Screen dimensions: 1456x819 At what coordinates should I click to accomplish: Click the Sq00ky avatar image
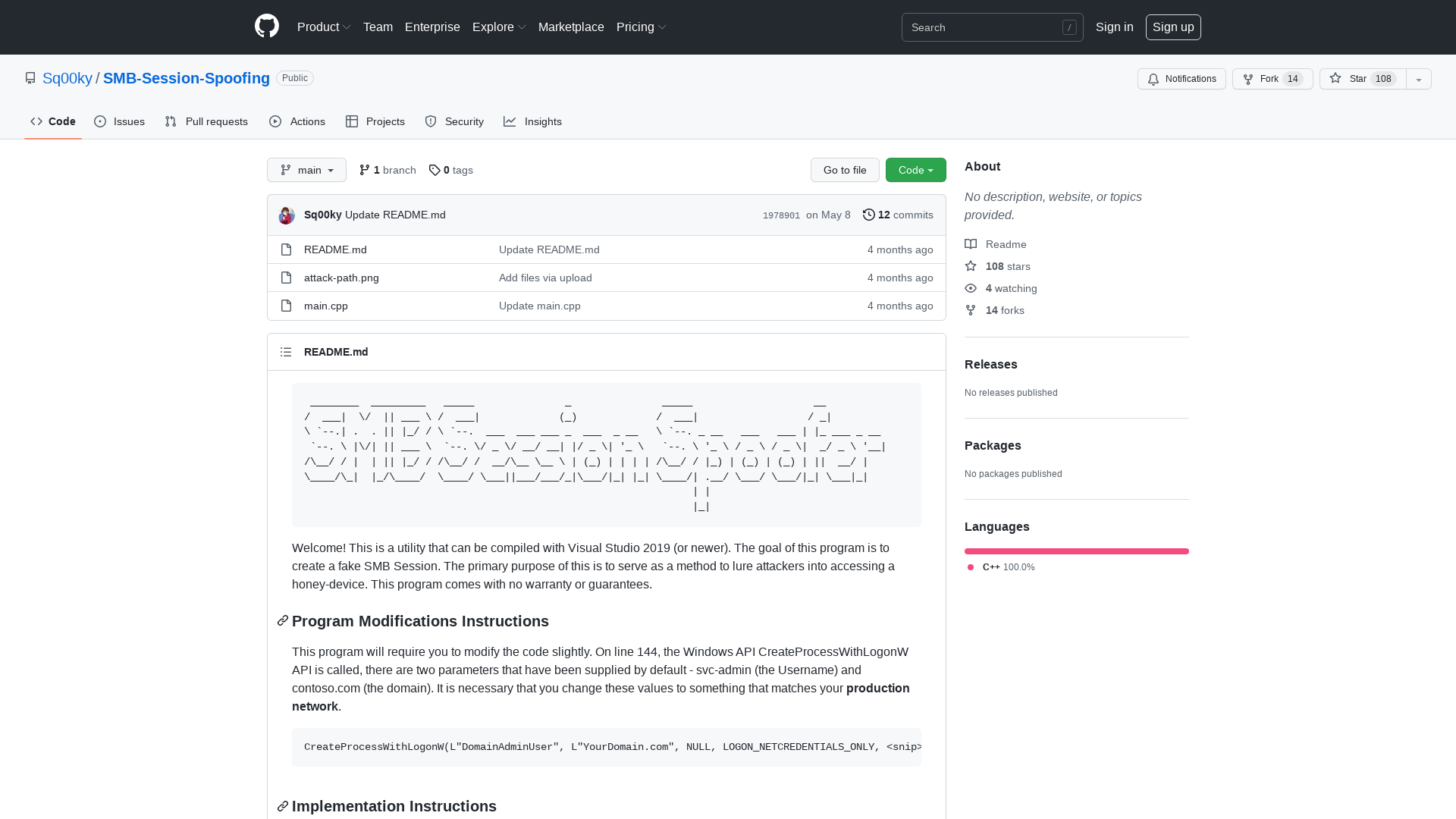tap(287, 215)
